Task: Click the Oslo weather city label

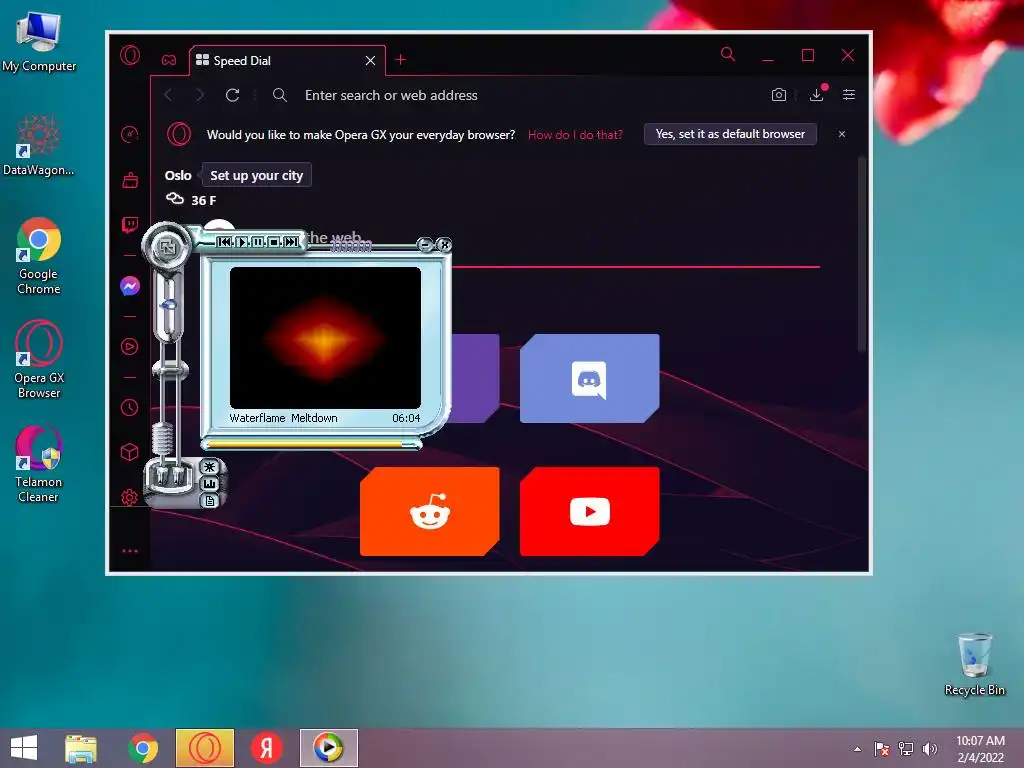Action: 178,176
